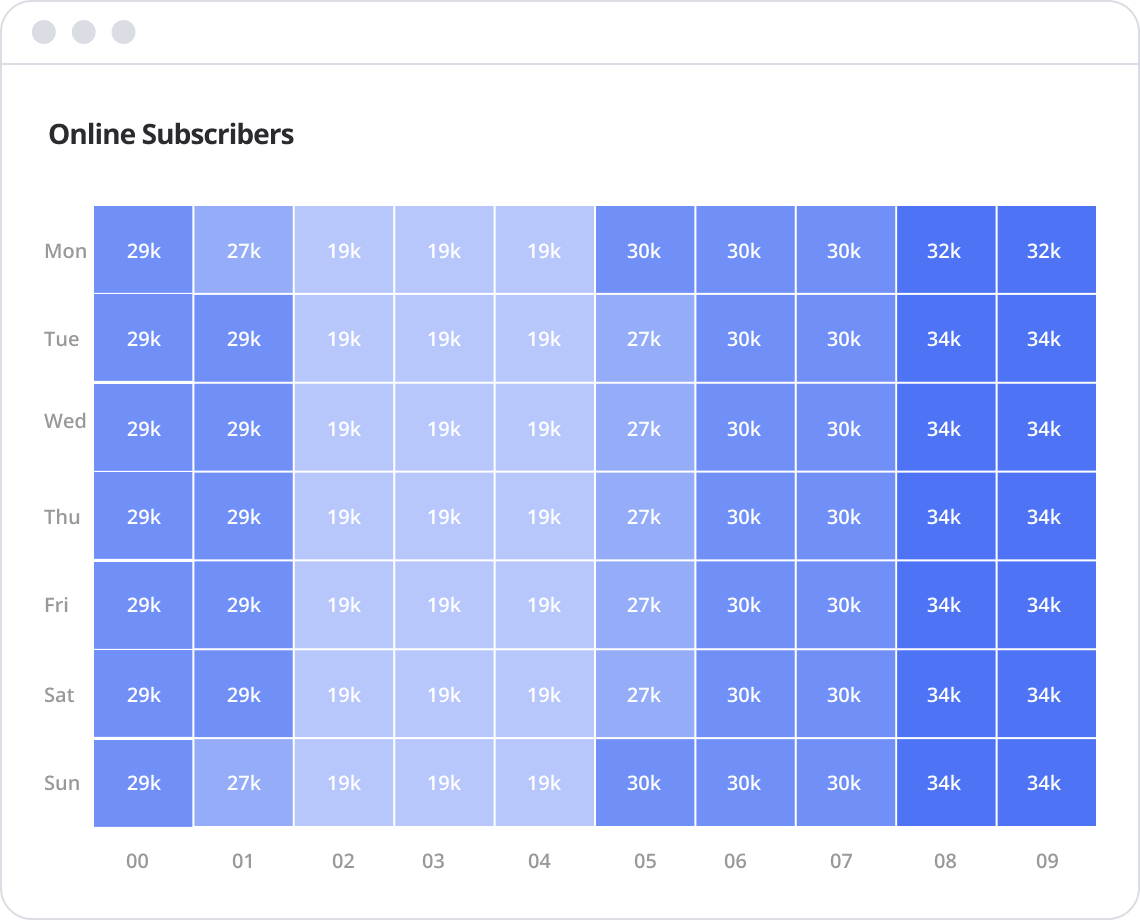Select the Thursday 05 cell showing 27k
This screenshot has height=920, width=1140.
(x=645, y=516)
